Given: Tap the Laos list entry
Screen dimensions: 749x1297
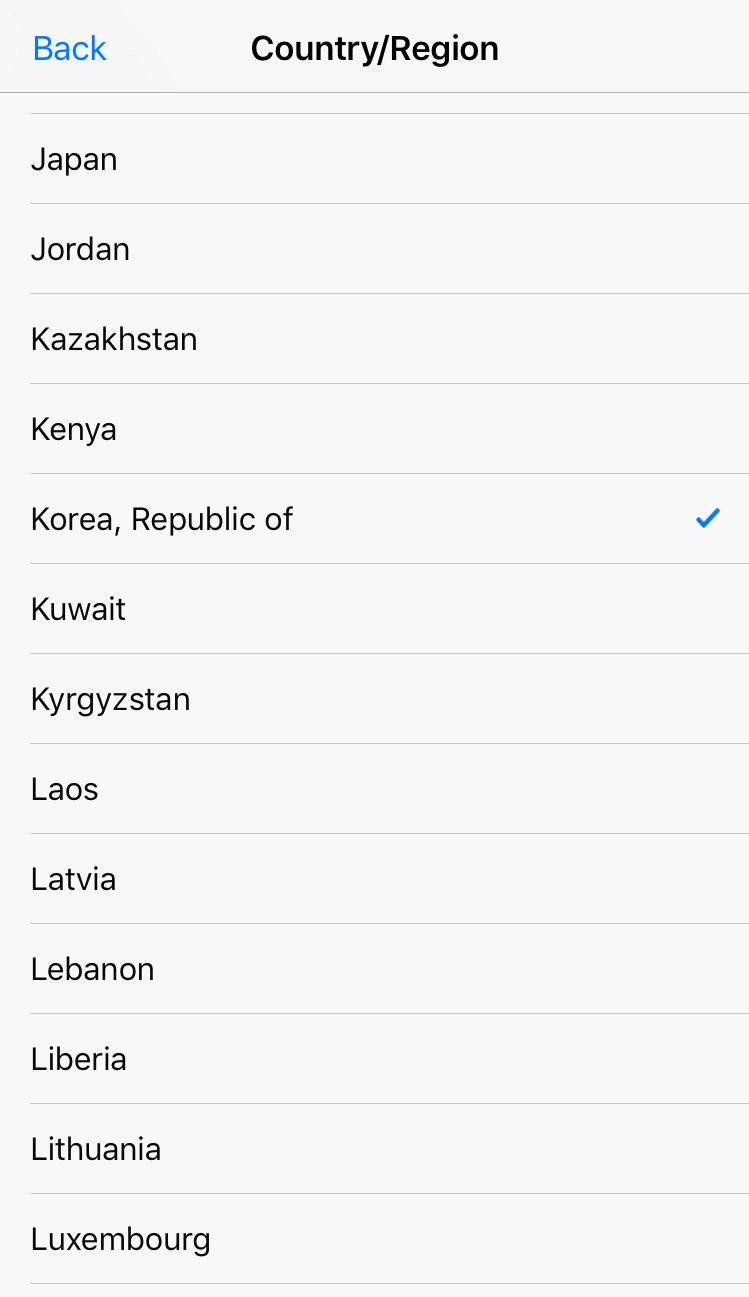Looking at the screenshot, I should (64, 790).
